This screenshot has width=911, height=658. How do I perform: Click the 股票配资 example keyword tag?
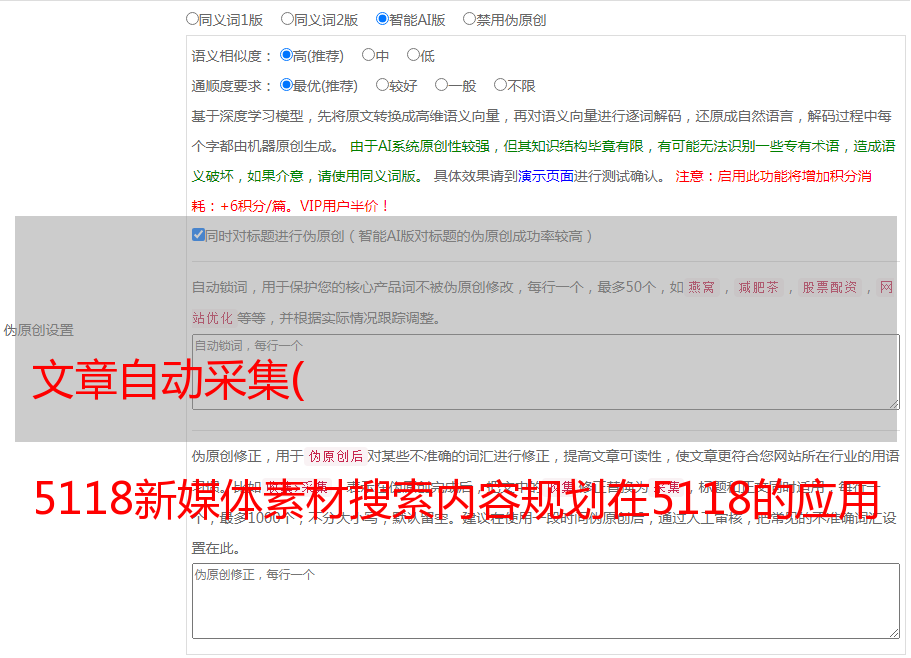pos(830,287)
